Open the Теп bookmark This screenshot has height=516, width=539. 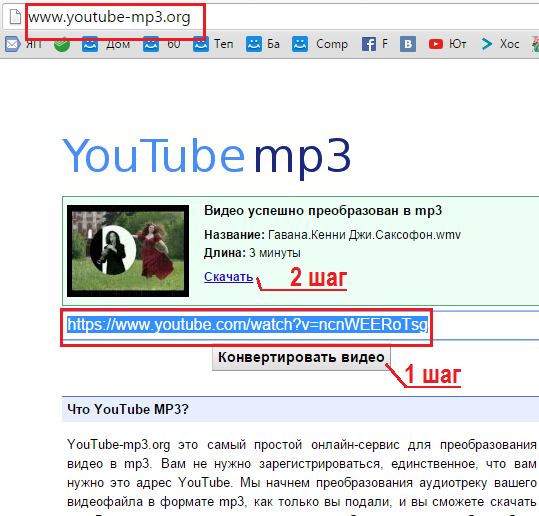[213, 44]
